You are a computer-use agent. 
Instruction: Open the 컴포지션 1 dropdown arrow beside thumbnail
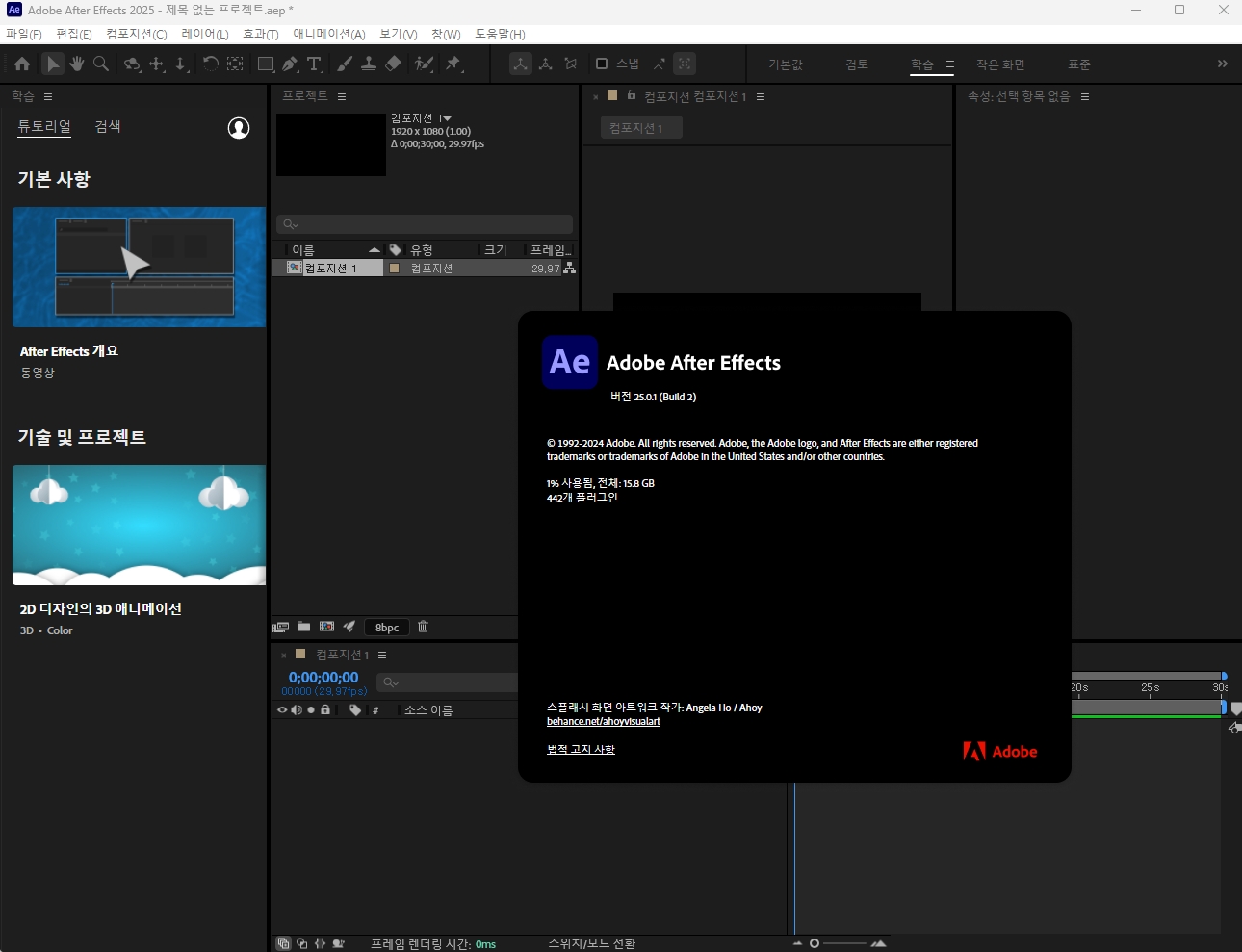447,118
